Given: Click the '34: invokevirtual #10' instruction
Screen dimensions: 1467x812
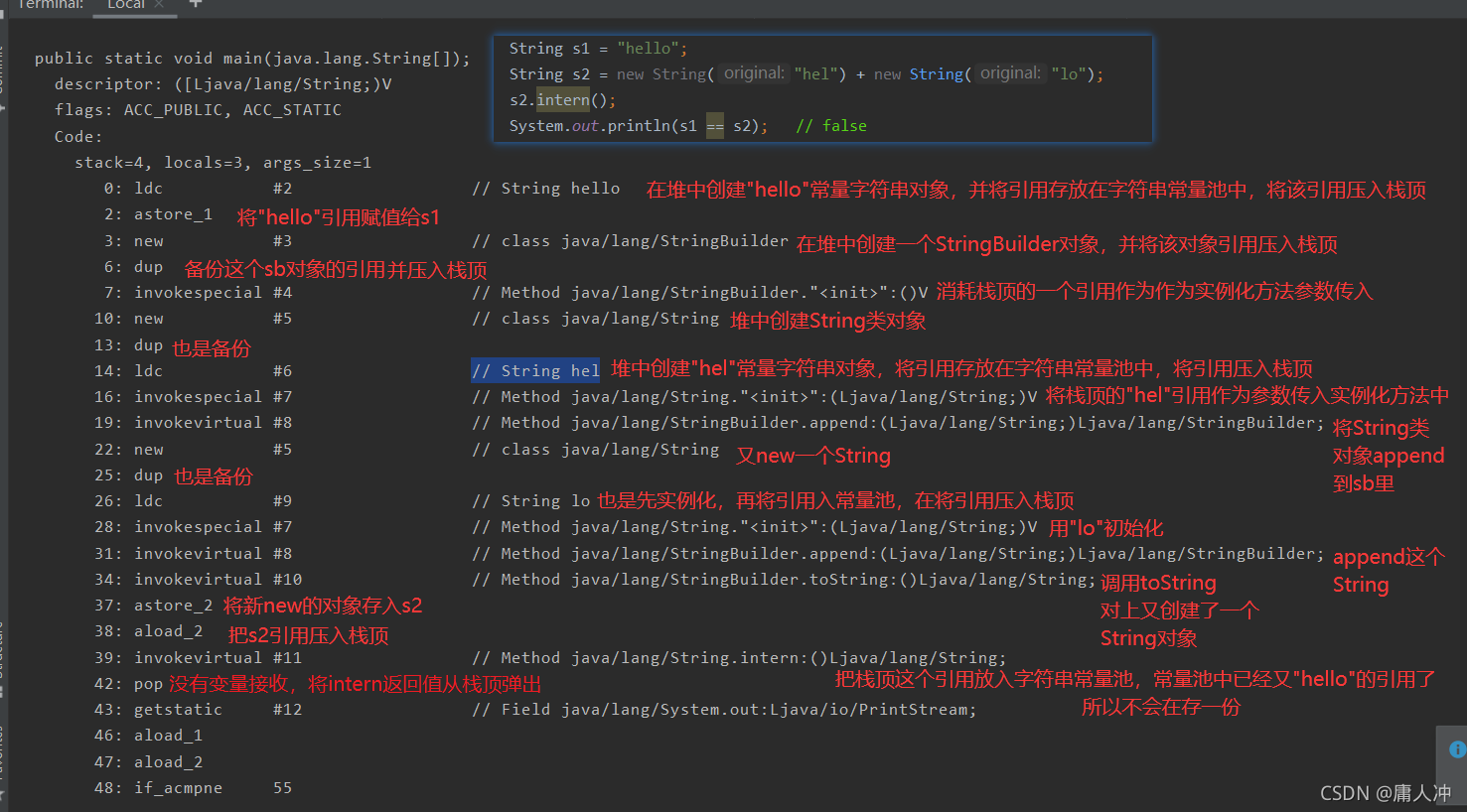Looking at the screenshot, I should (x=198, y=580).
